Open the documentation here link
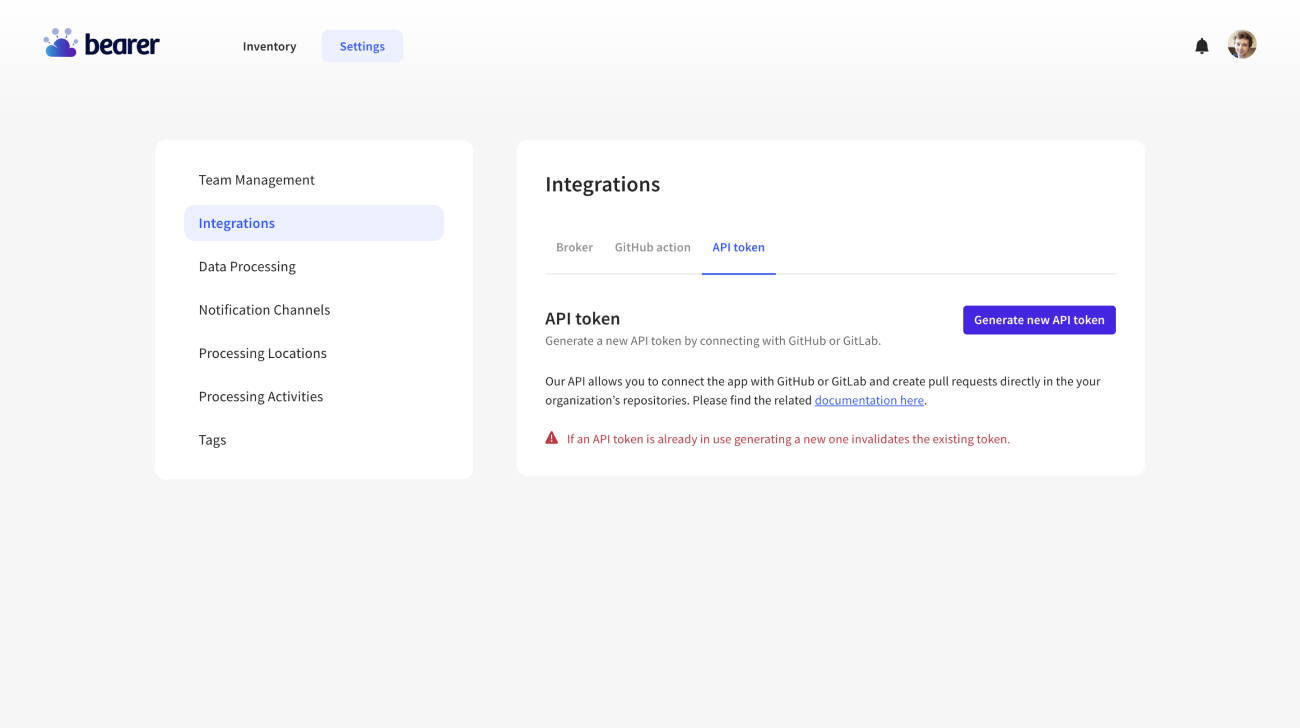The width and height of the screenshot is (1300, 728). [x=869, y=400]
